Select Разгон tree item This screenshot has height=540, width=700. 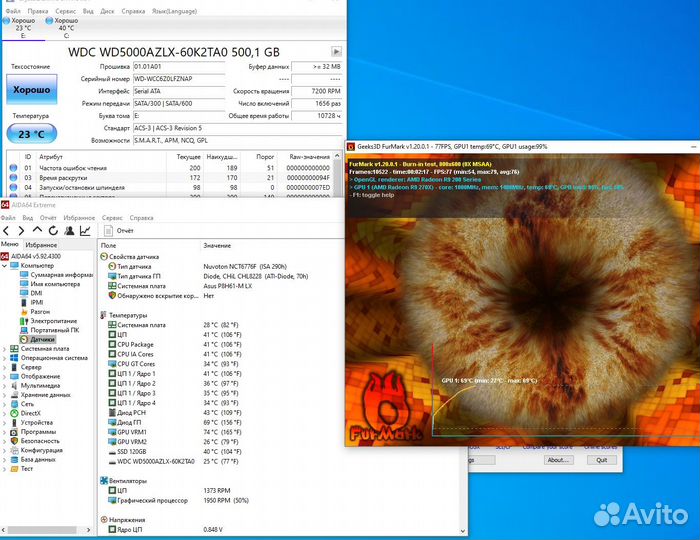point(35,312)
